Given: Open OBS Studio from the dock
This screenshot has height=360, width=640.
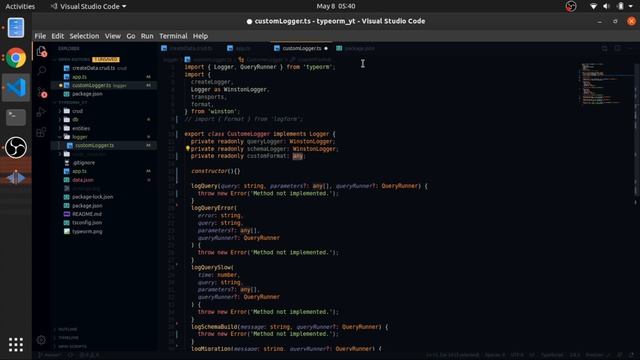Looking at the screenshot, I should (16, 147).
